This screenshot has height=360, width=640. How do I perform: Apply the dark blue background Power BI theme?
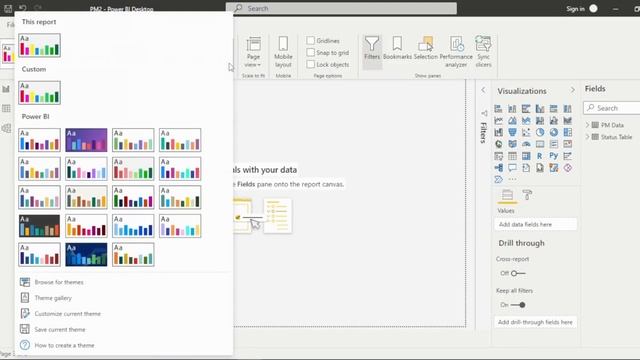86,254
